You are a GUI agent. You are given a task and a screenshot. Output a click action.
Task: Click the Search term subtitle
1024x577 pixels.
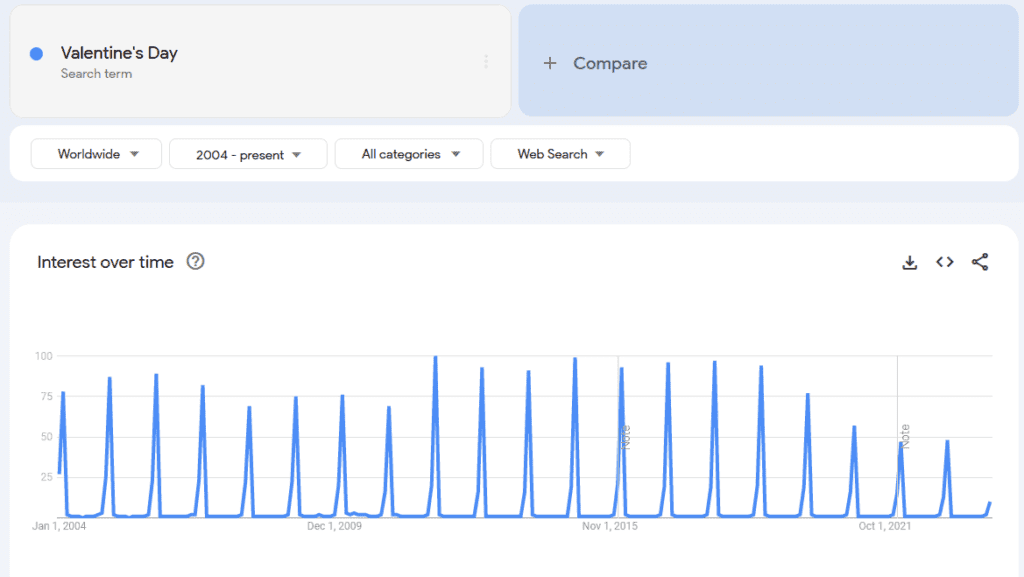tap(96, 74)
